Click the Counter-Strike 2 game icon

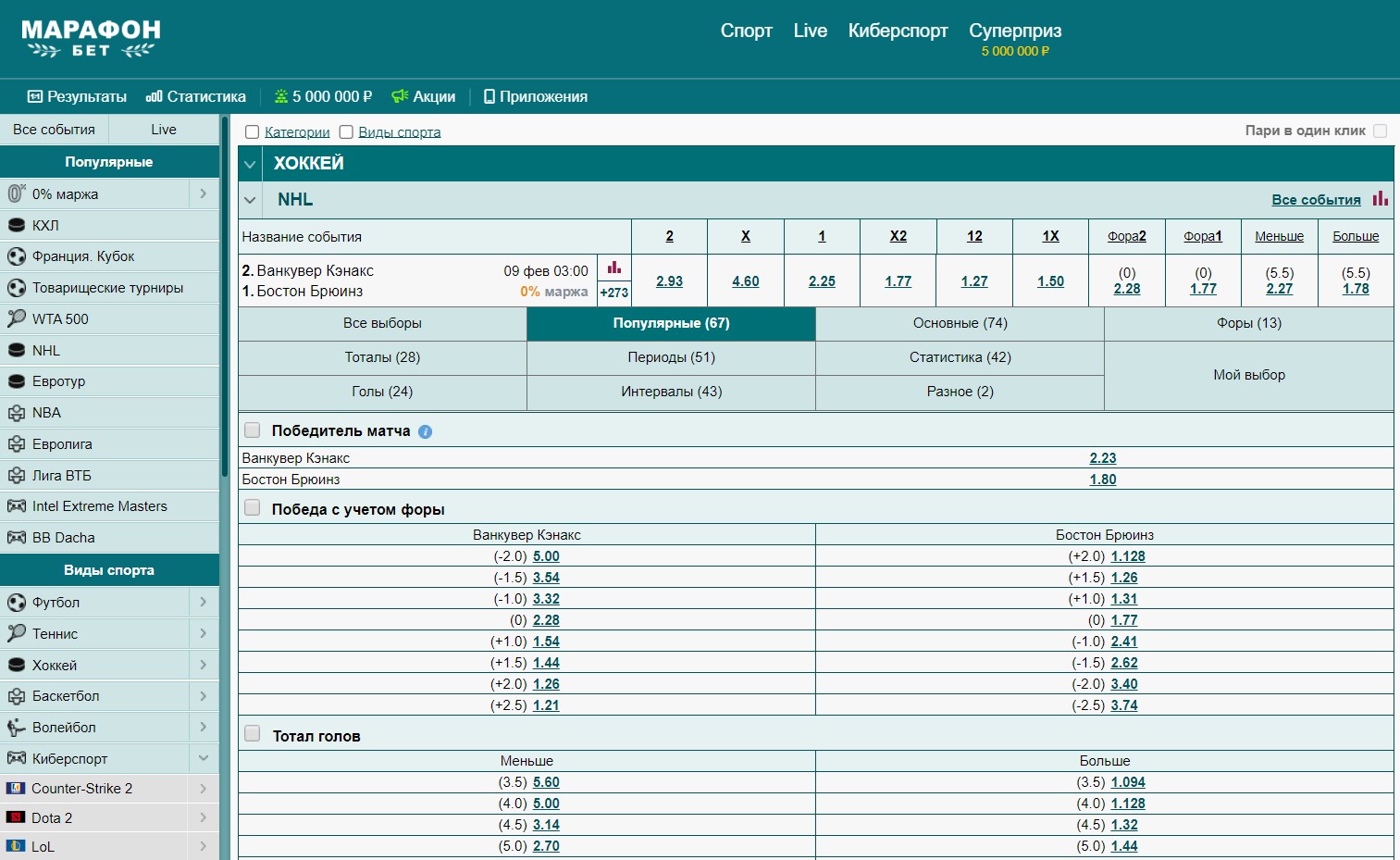pyautogui.click(x=16, y=788)
